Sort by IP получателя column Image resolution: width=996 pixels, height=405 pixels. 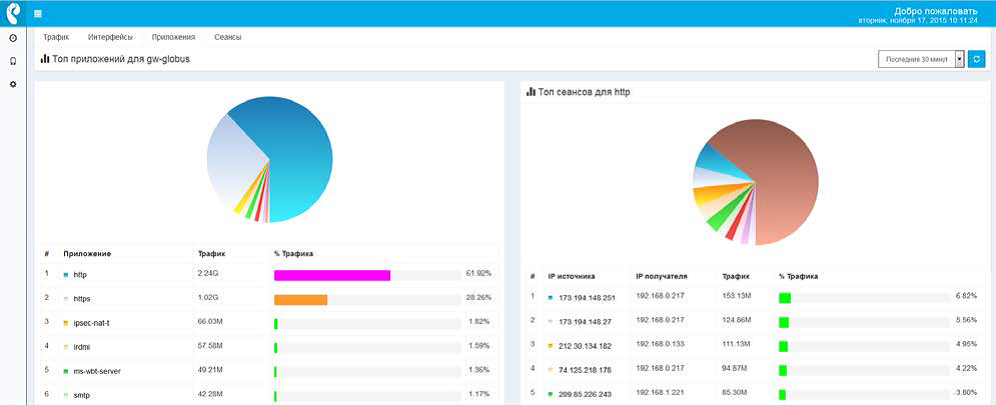[x=662, y=277]
